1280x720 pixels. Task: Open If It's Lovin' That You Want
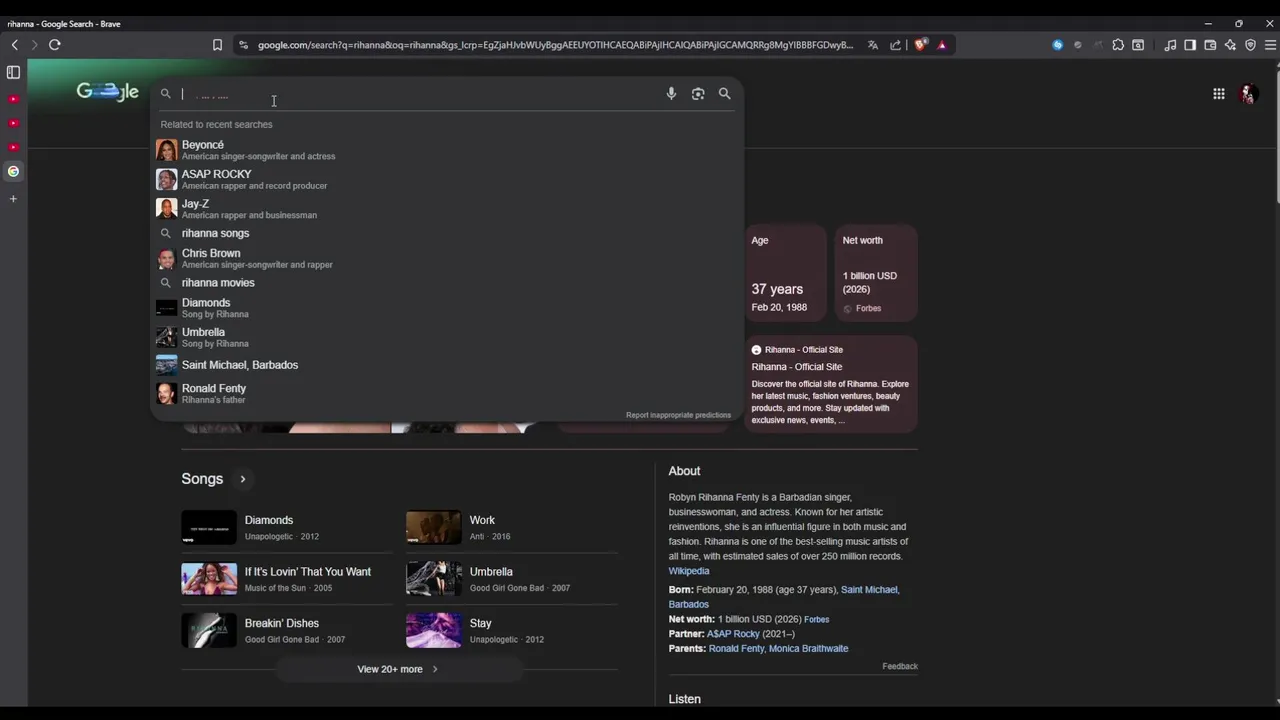pos(287,579)
